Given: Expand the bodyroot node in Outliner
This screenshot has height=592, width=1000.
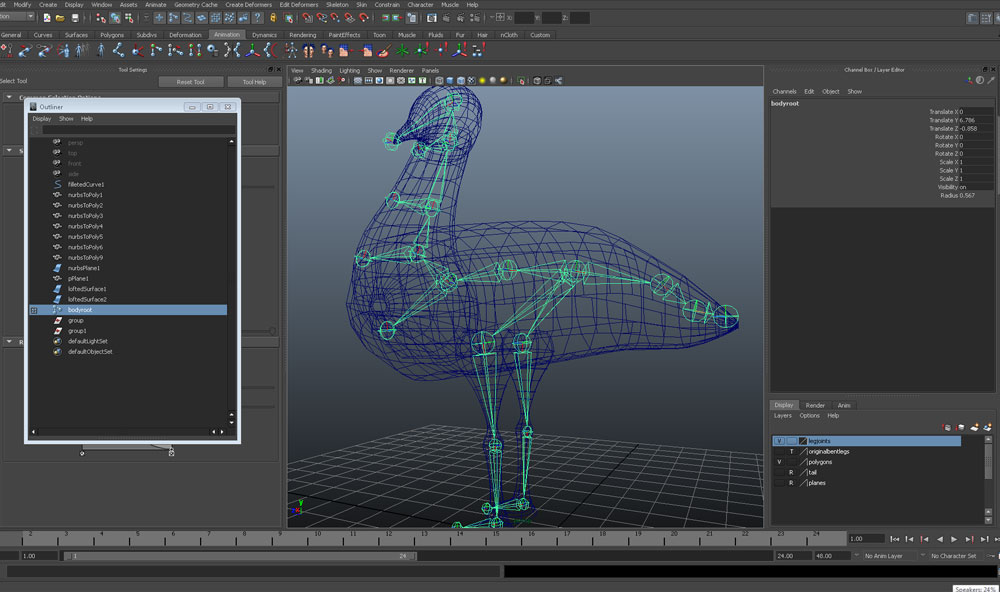Looking at the screenshot, I should click(34, 310).
